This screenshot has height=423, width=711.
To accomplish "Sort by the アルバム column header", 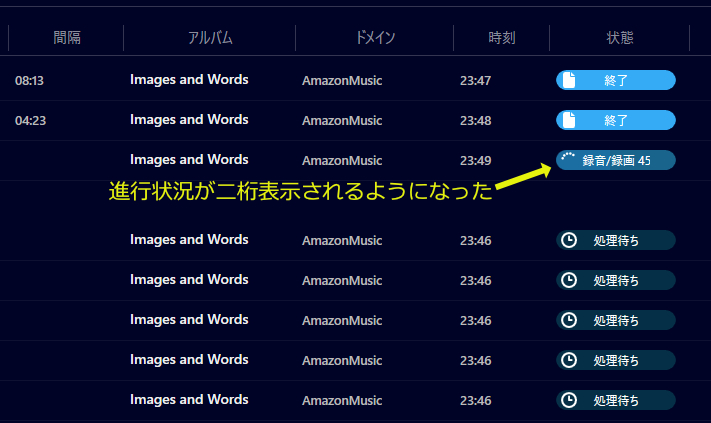I will (210, 38).
